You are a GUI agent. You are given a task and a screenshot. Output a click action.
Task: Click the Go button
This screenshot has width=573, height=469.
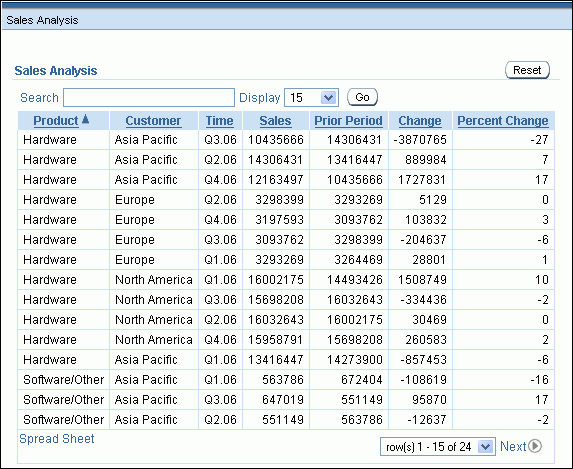362,97
